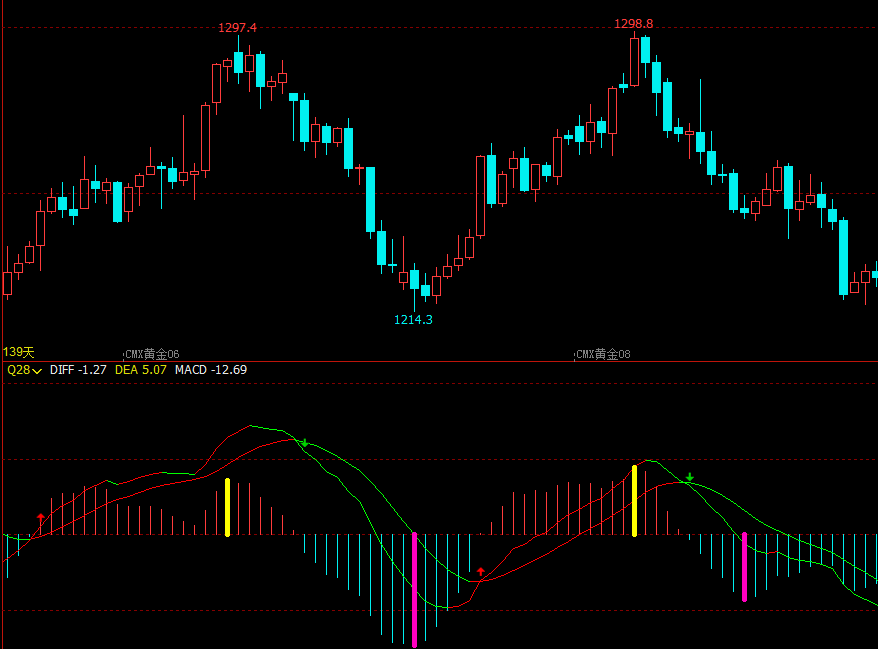The height and width of the screenshot is (649, 878).
Task: Click the 1298.8 high price label
Action: pyautogui.click(x=633, y=24)
